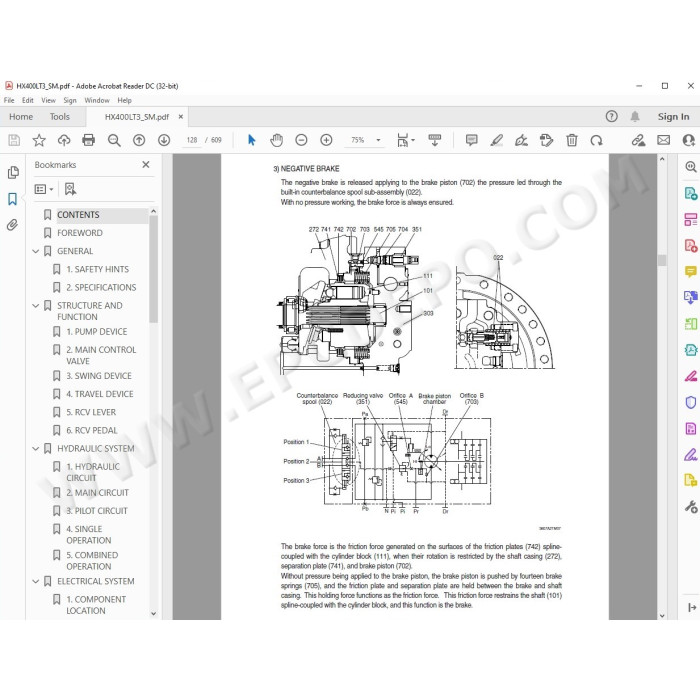Click bookmarks list scroll down arrow
Screen dimensions: 700x700
[x=154, y=614]
